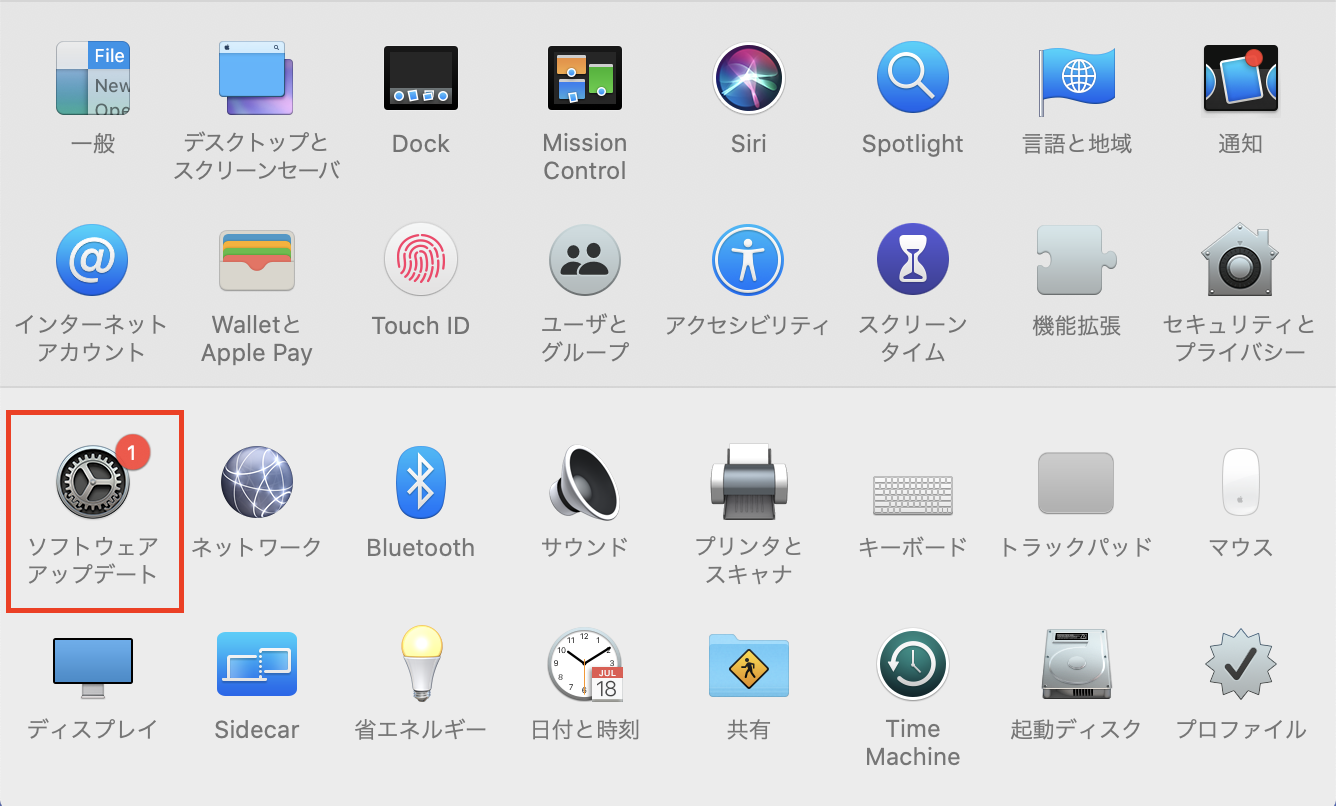Open the 通知 notifications icon
The width and height of the screenshot is (1336, 806).
click(1241, 78)
